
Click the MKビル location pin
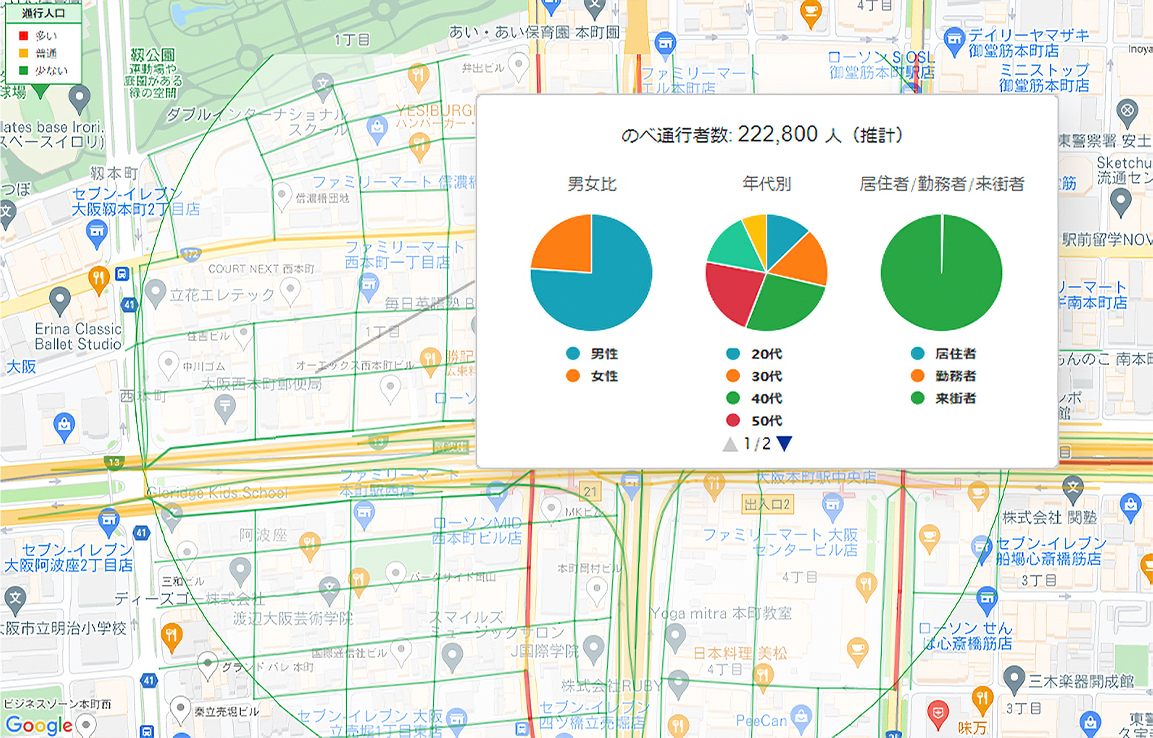pos(551,509)
